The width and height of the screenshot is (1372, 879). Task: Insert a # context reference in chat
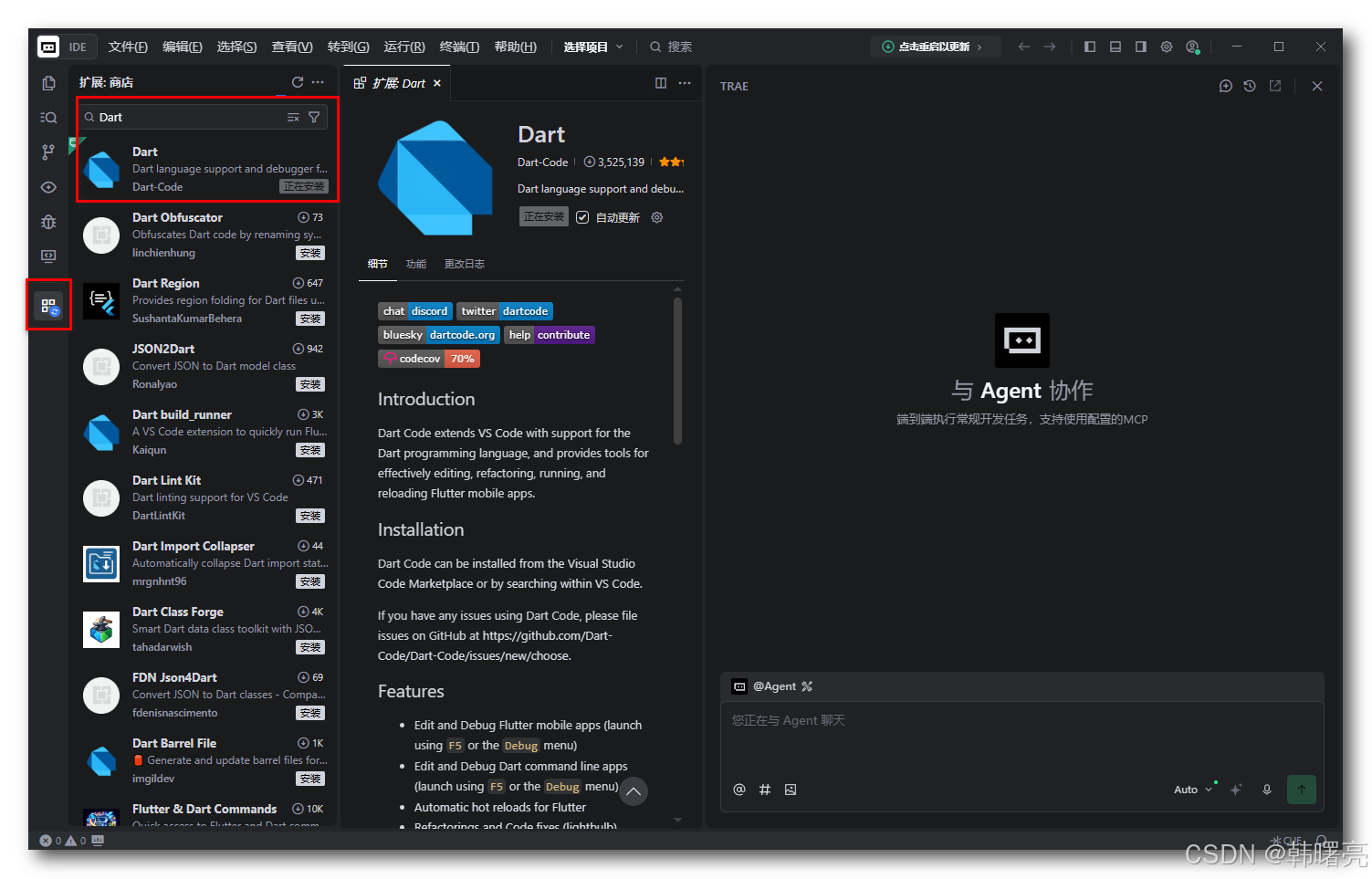[x=765, y=790]
